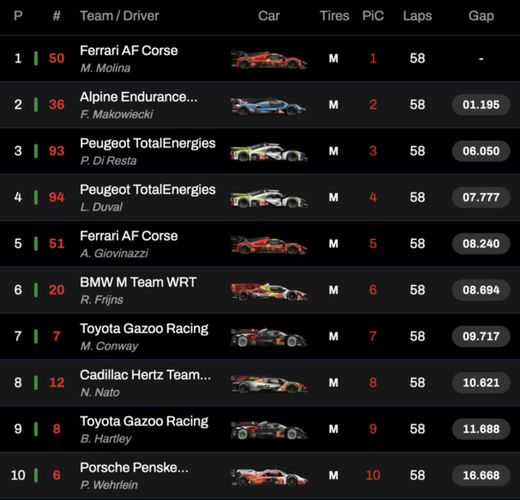Screen dimensions: 520x500
Task: Click the red Ferrari #50 car image
Action: [x=269, y=59]
